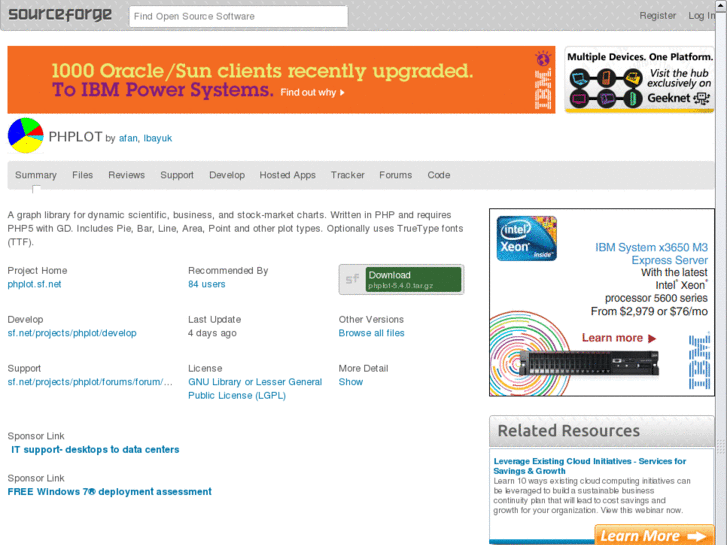Open Leverage Existing Cloud Initiatives link

[590, 466]
